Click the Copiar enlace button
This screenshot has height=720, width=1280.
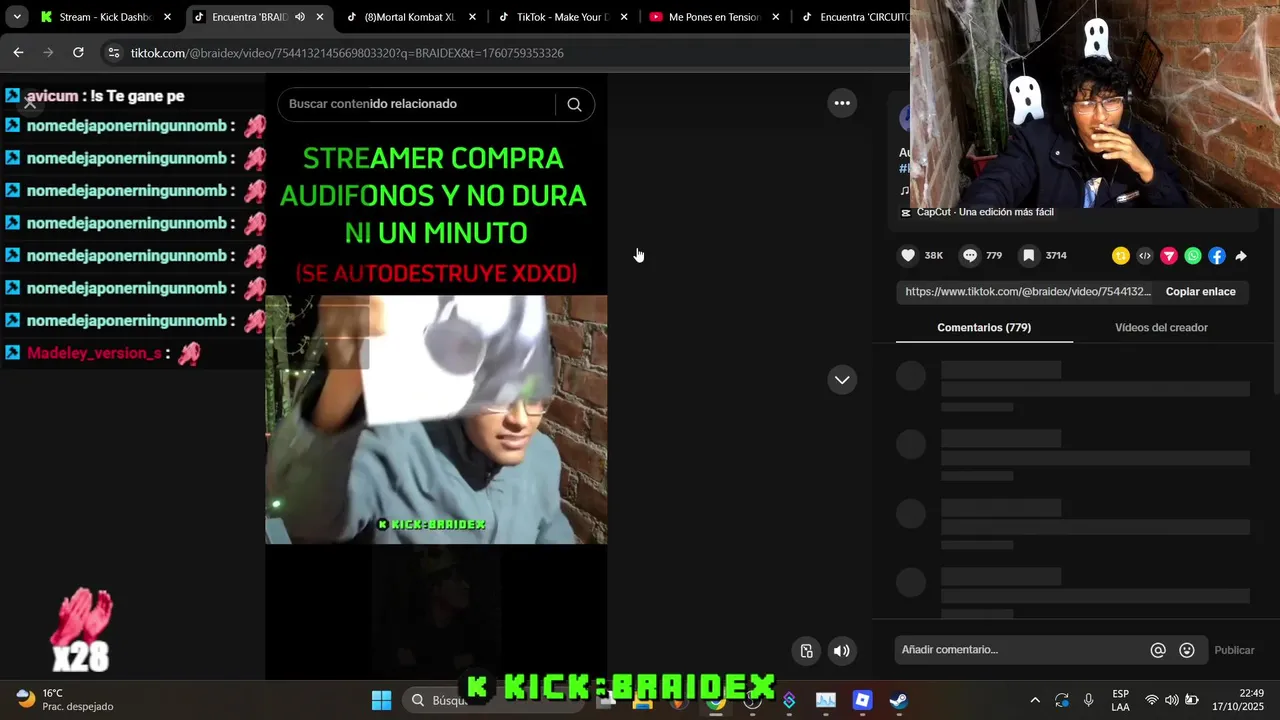[1201, 292]
